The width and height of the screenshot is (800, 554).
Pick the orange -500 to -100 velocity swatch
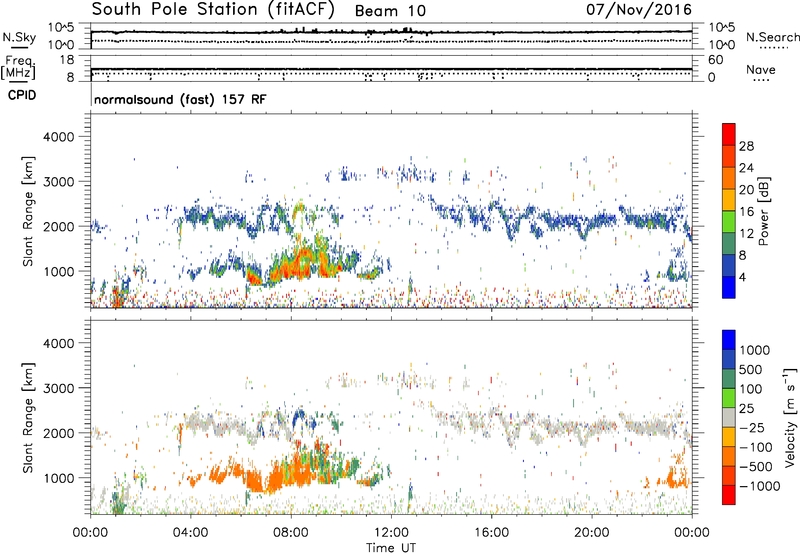tap(729, 457)
